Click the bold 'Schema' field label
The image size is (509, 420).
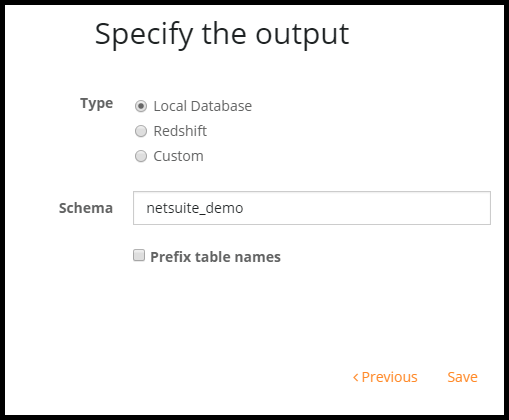coord(86,208)
